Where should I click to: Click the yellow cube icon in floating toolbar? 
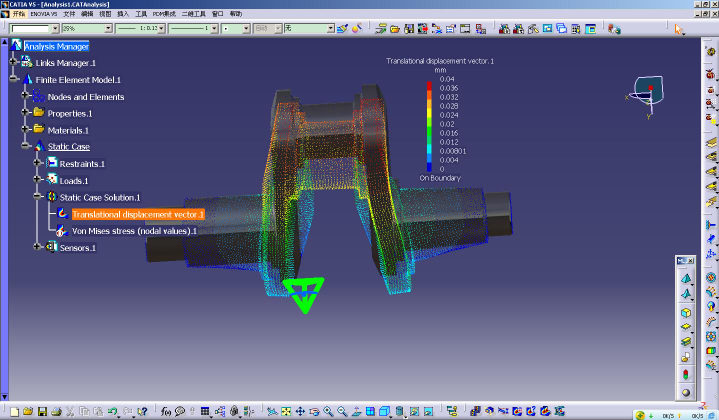pyautogui.click(x=686, y=312)
